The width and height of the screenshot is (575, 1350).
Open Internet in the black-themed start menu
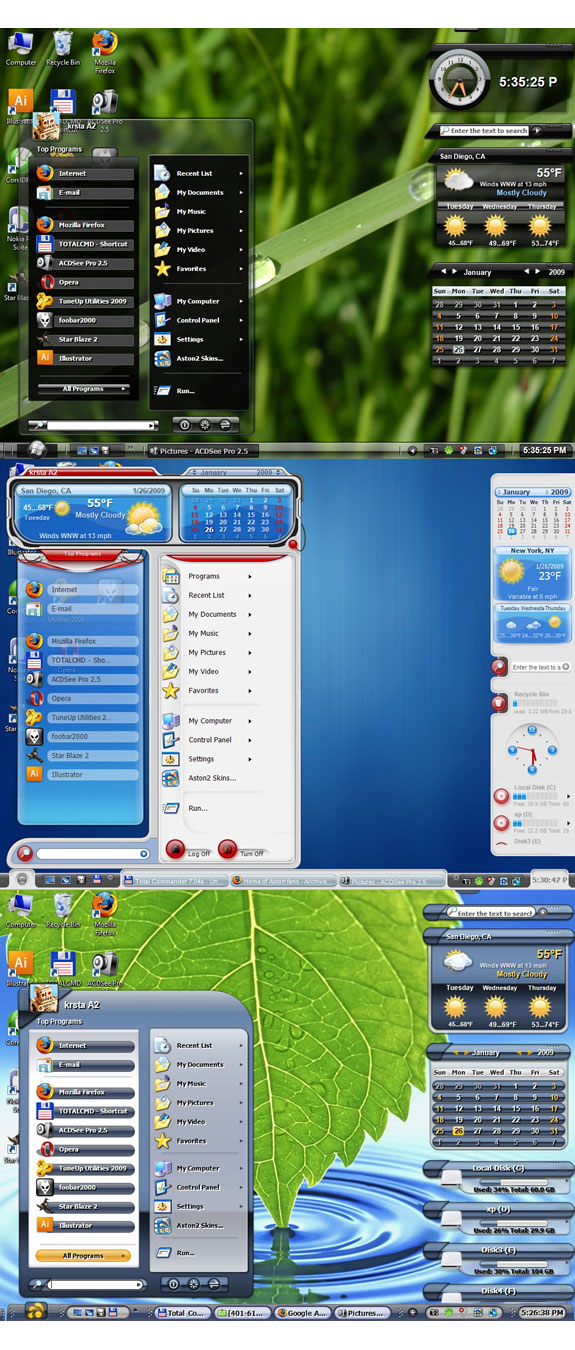point(84,173)
